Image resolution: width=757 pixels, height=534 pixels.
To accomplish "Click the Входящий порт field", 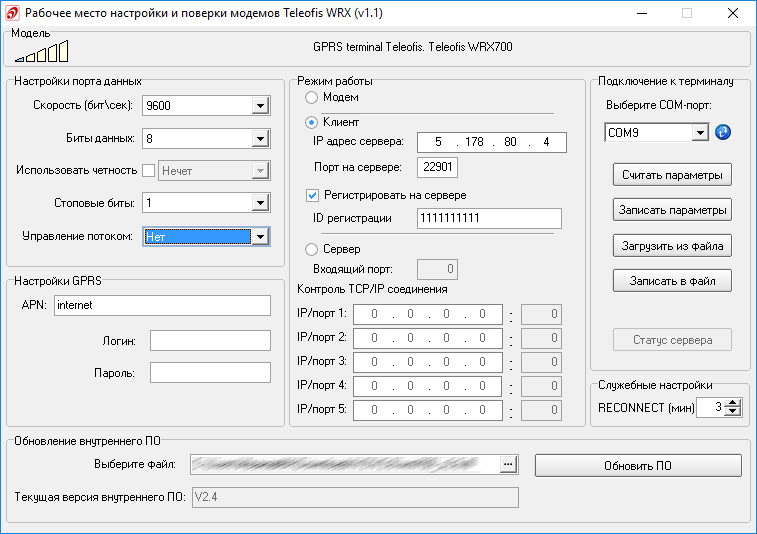I will point(437,269).
